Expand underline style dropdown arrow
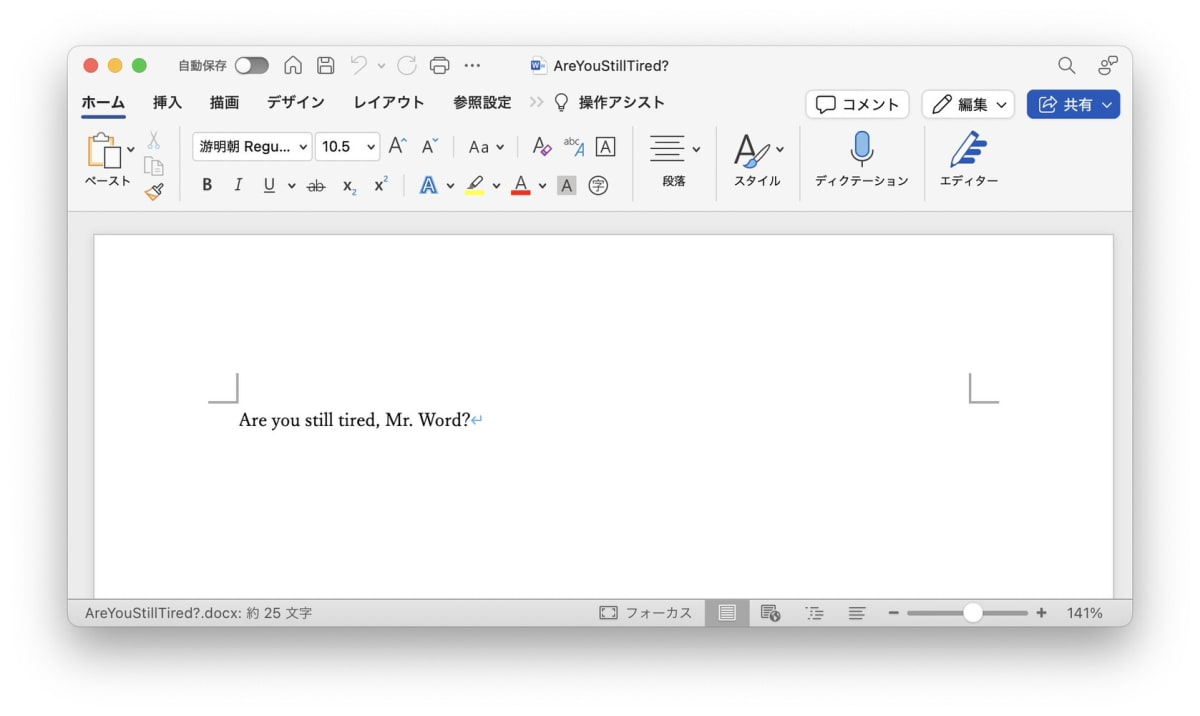Viewport: 1200px width, 716px height. 292,186
